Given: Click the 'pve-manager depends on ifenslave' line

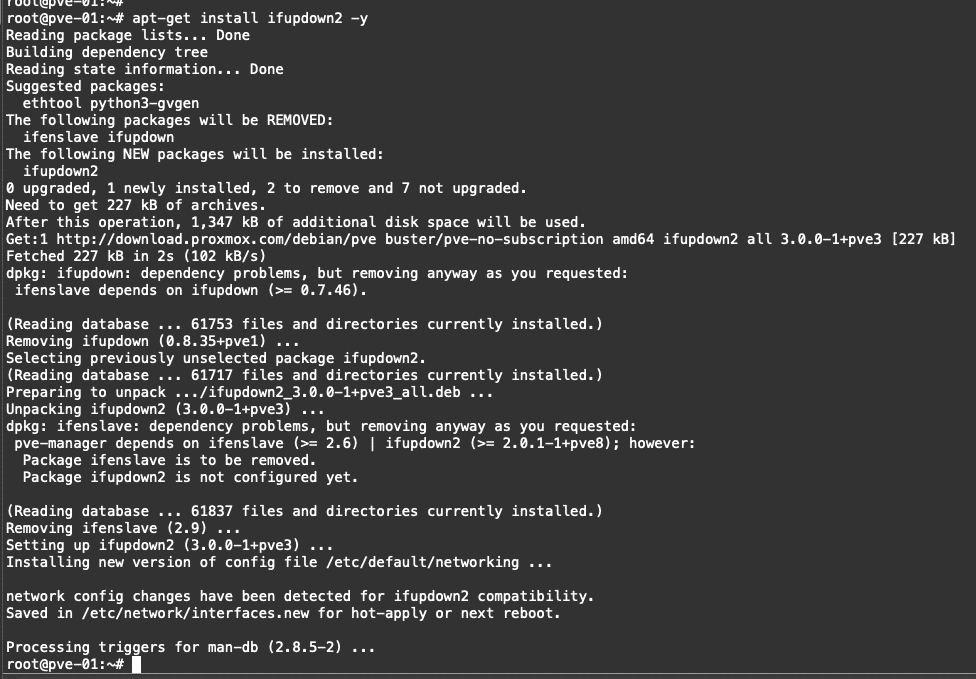Looking at the screenshot, I should (x=355, y=443).
